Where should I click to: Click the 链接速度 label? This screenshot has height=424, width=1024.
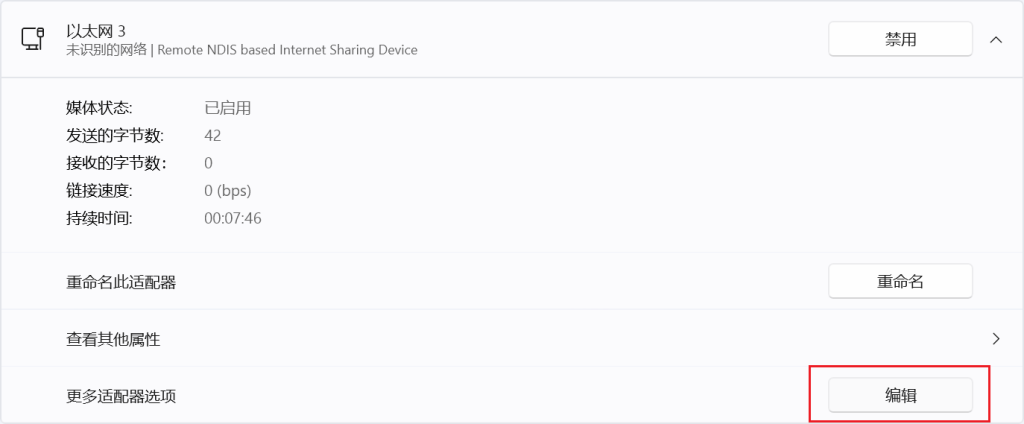[x=99, y=190]
